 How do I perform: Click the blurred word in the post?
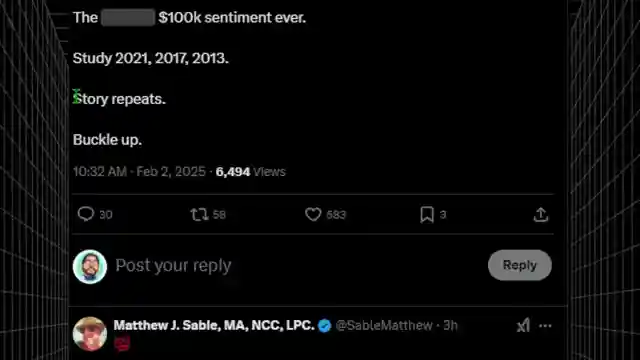128,18
